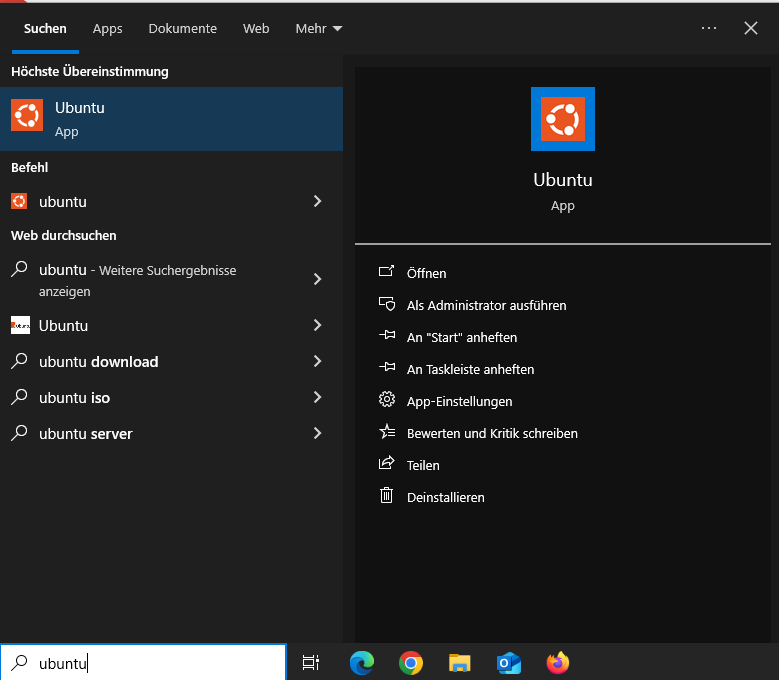The height and width of the screenshot is (680, 779).
Task: Launch Google Chrome from the taskbar
Action: click(410, 662)
